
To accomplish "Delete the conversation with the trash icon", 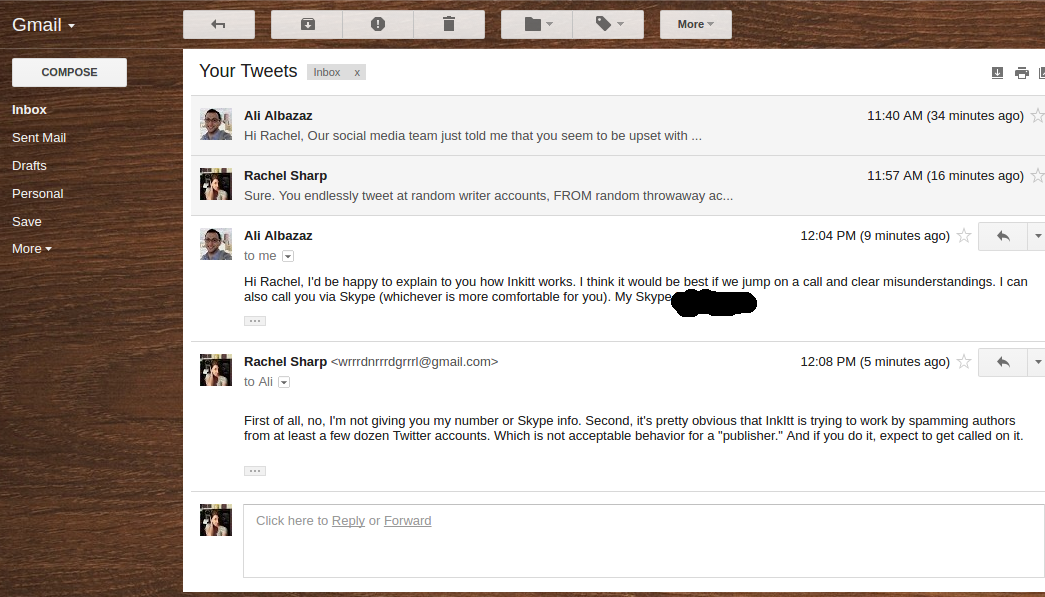I will [x=449, y=24].
